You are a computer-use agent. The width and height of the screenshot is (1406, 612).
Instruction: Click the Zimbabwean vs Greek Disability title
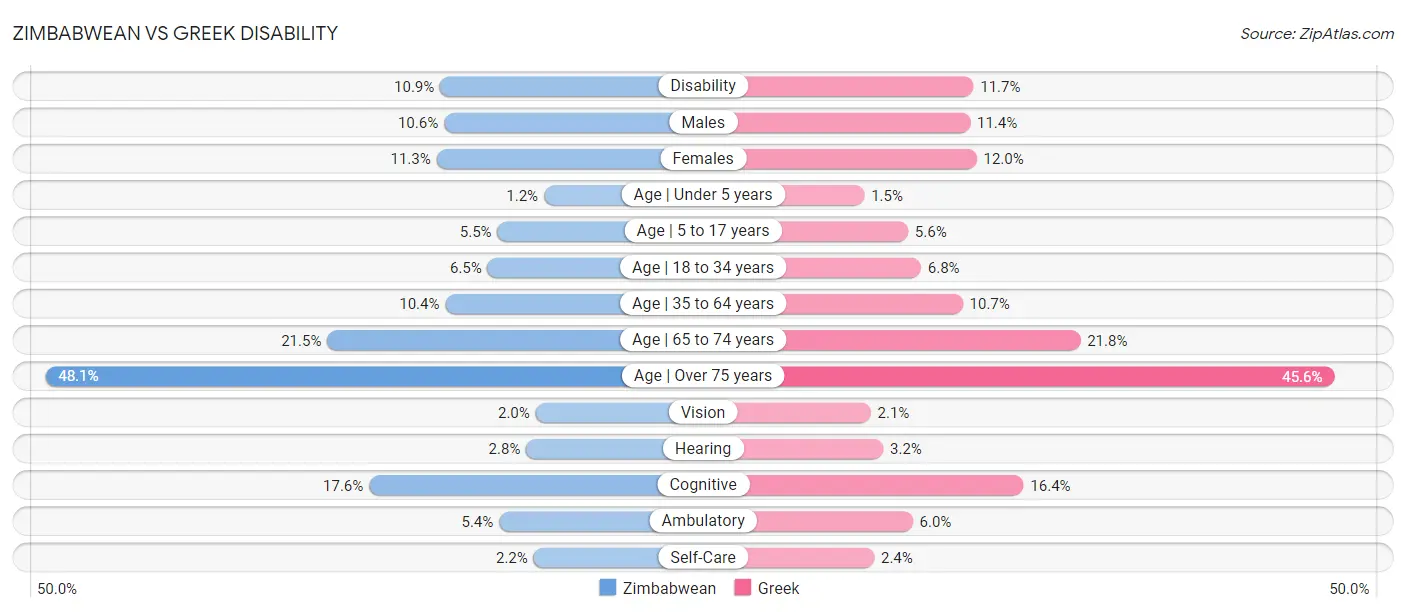[175, 33]
